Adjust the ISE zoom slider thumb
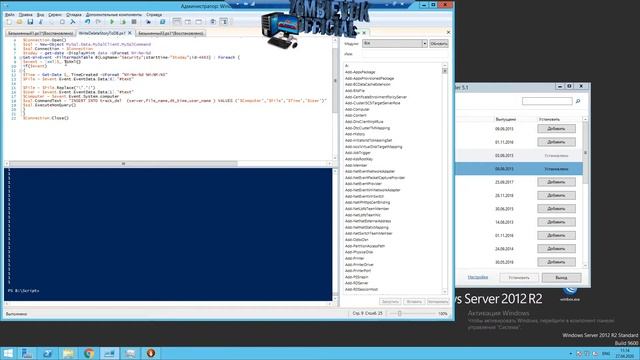This screenshot has width=640, height=360. tap(400, 313)
